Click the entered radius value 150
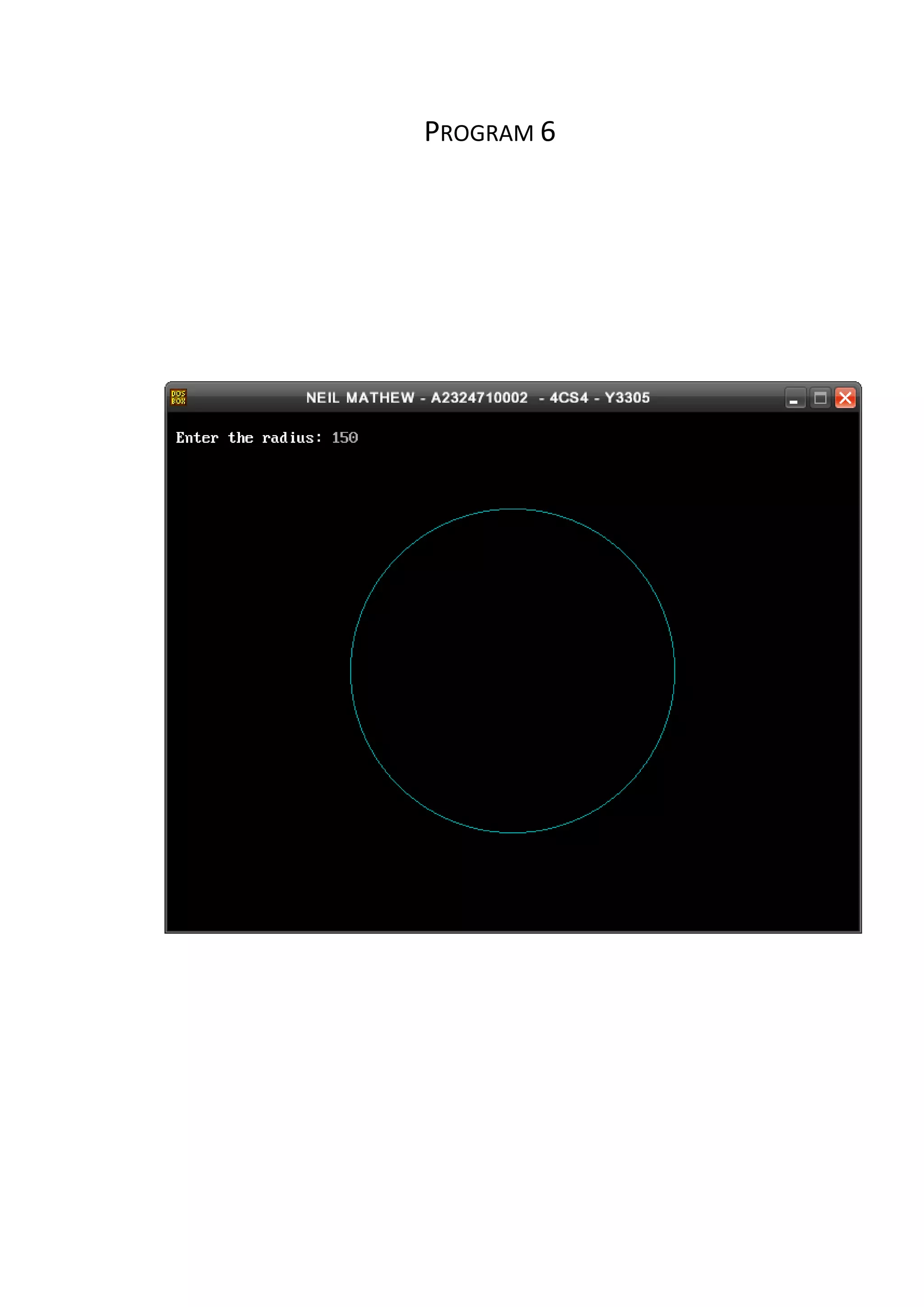Viewport: 924px width, 1307px height. (x=345, y=438)
